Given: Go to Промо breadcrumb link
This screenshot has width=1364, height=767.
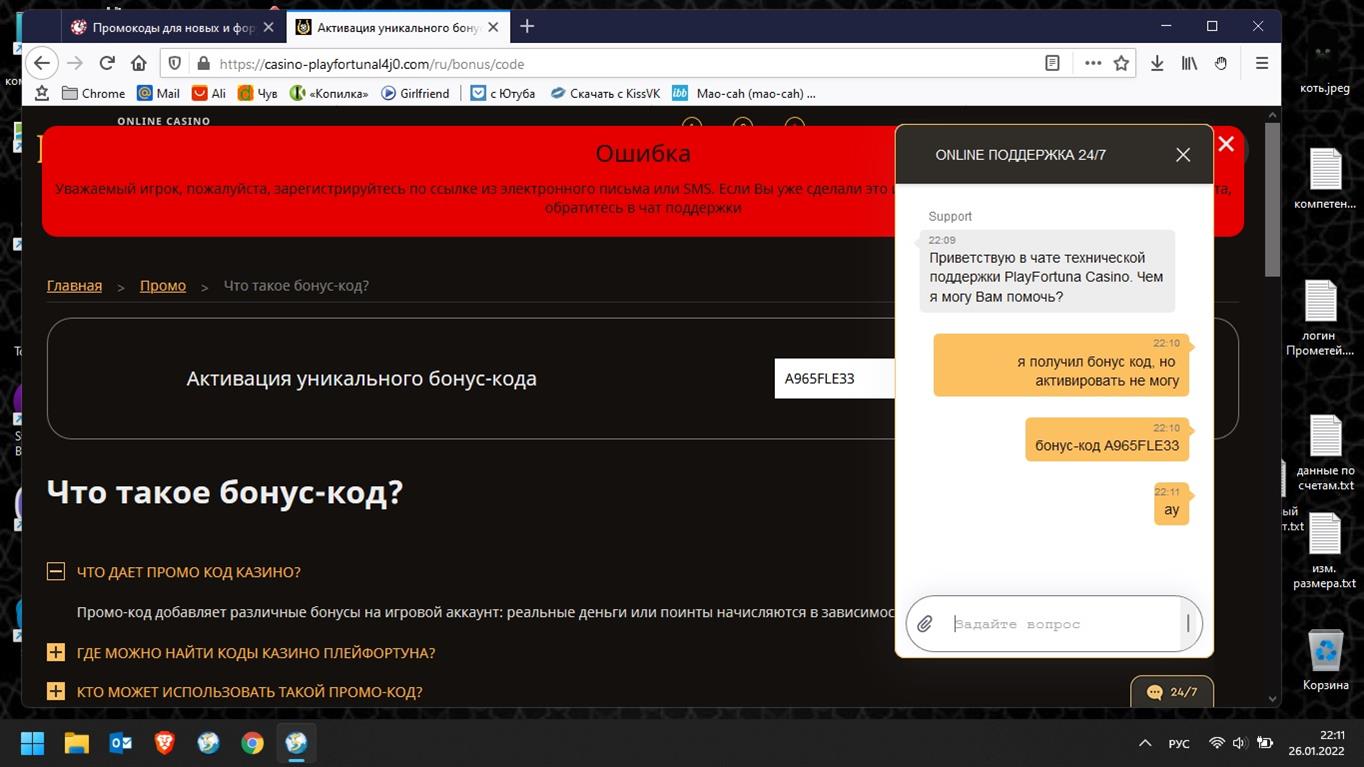Looking at the screenshot, I should point(163,285).
